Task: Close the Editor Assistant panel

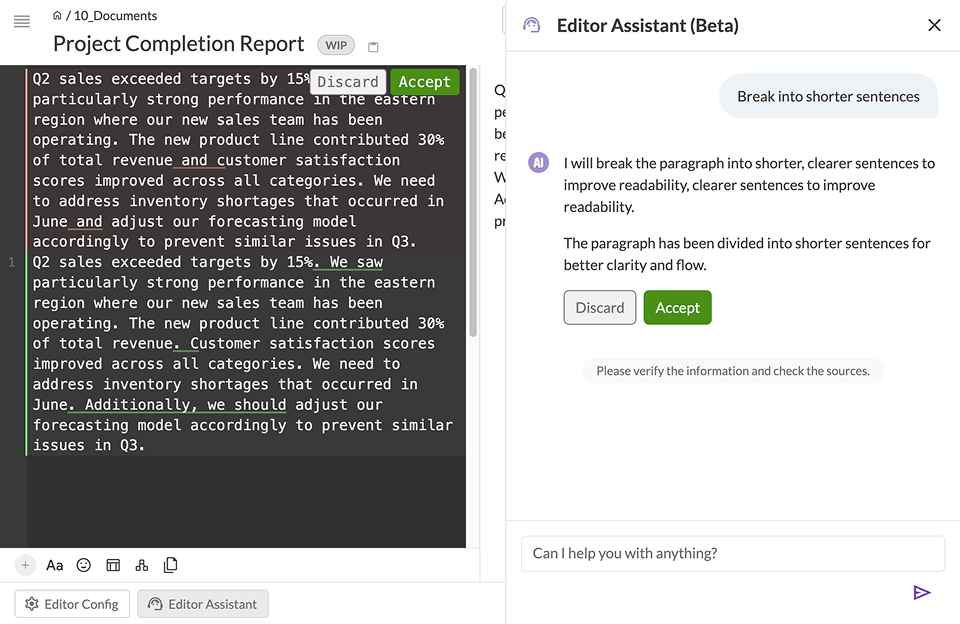Action: 934,25
